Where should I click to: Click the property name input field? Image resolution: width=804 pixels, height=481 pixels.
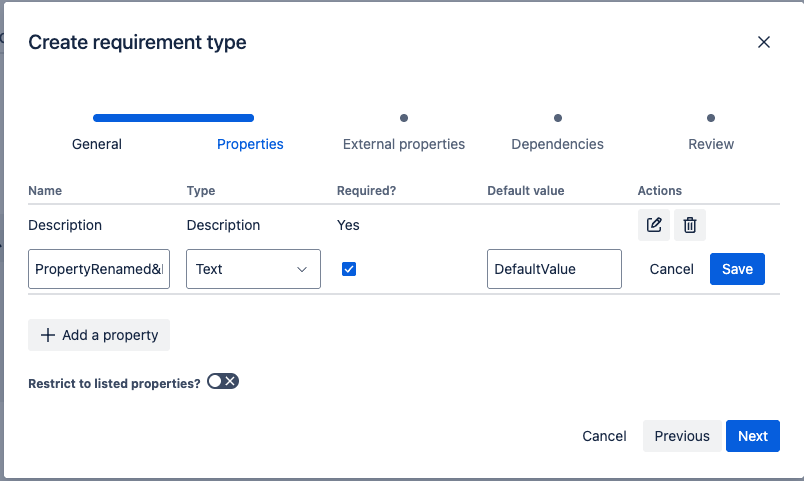tap(99, 269)
